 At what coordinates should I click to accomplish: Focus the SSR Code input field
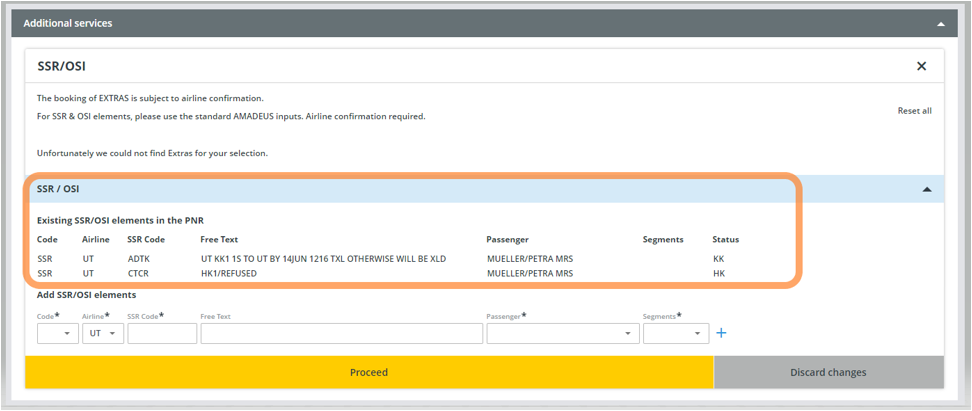pyautogui.click(x=162, y=334)
